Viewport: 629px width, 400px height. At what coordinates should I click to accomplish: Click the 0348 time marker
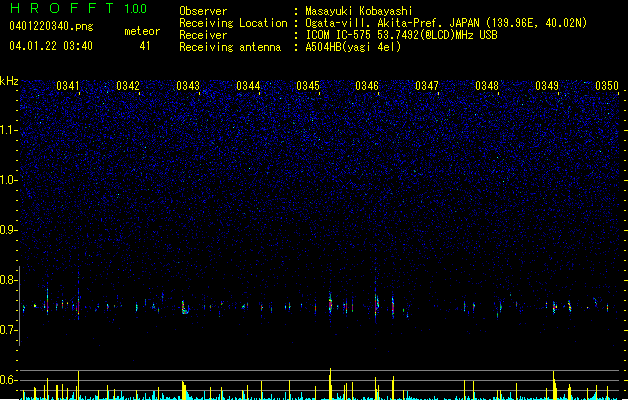[487, 86]
